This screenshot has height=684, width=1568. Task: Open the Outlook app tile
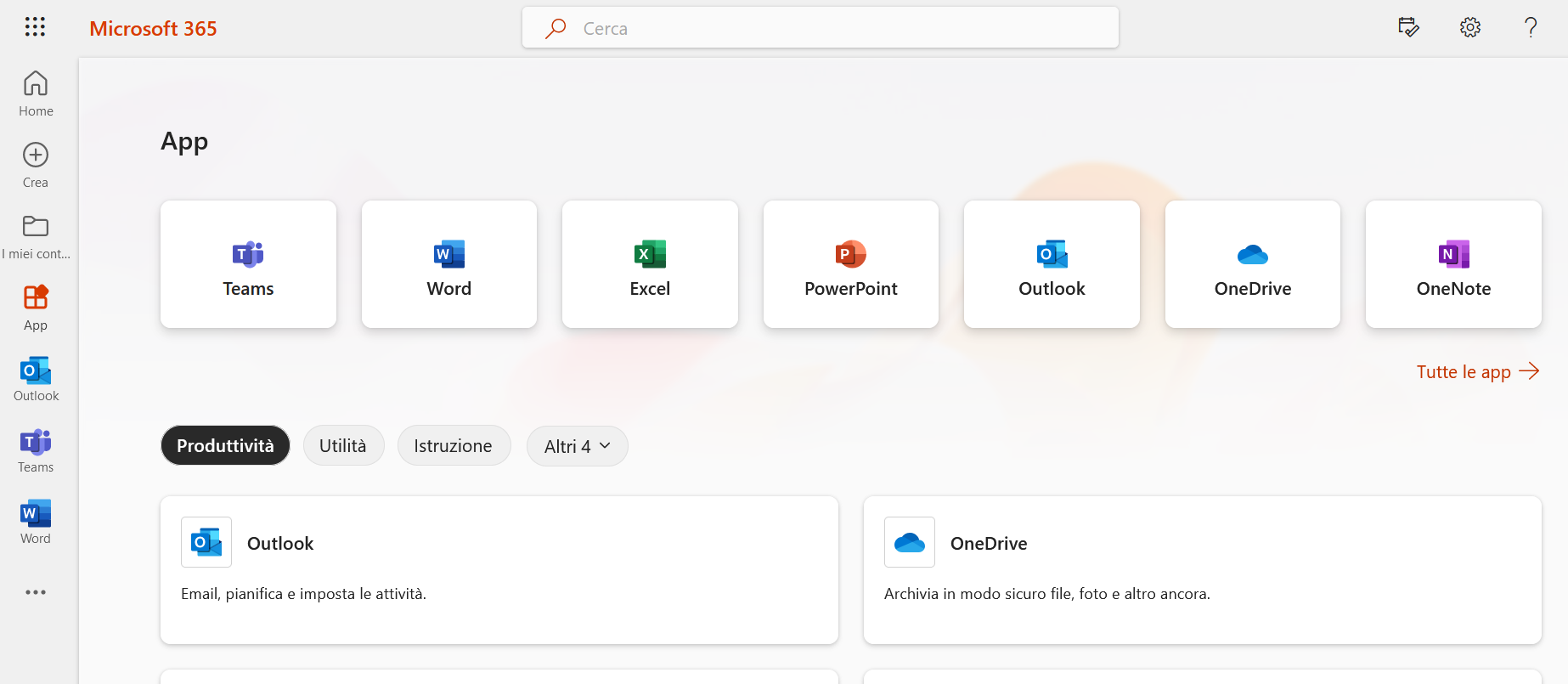coord(1052,264)
